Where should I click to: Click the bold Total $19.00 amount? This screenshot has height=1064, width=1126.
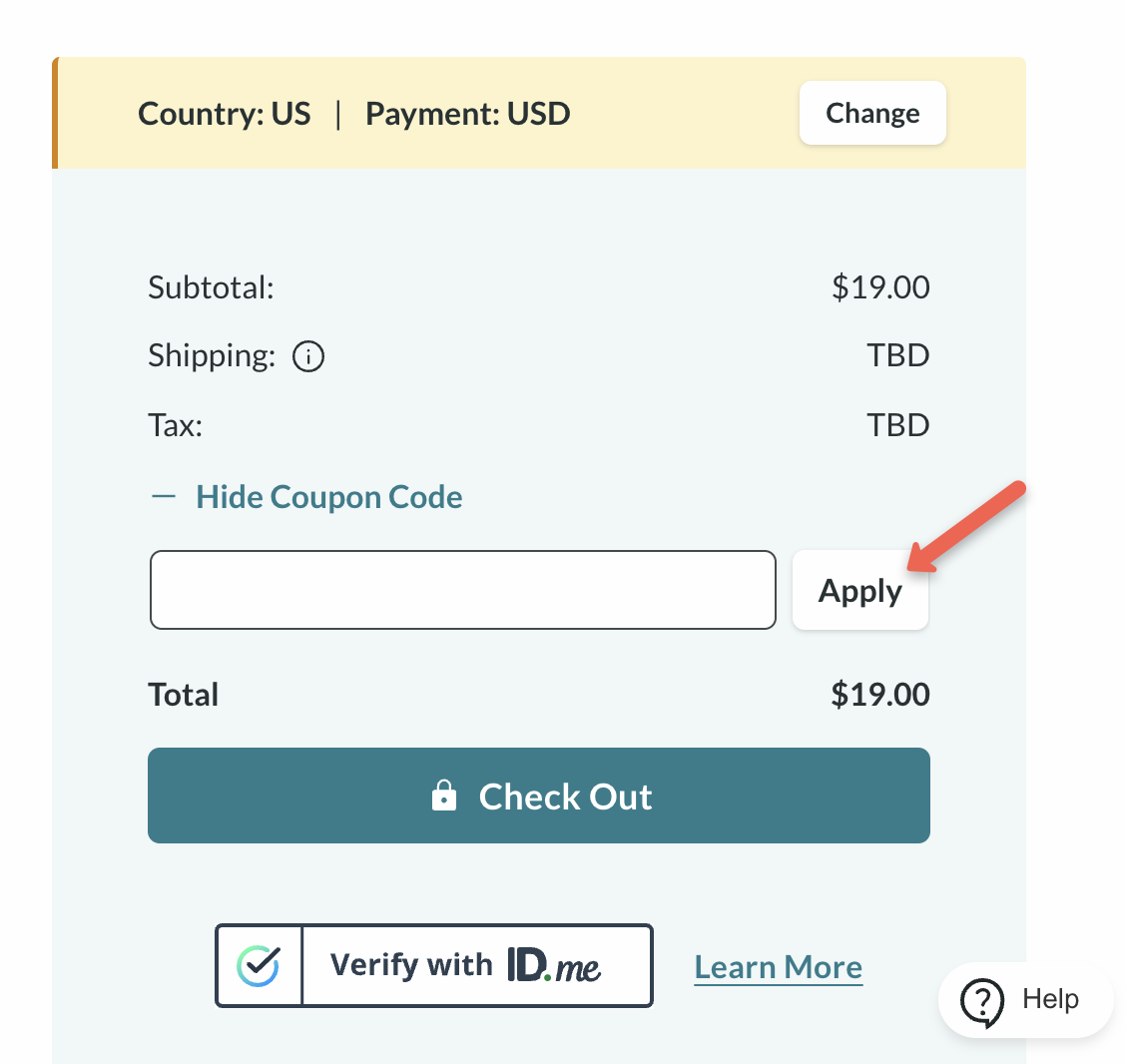pos(879,695)
